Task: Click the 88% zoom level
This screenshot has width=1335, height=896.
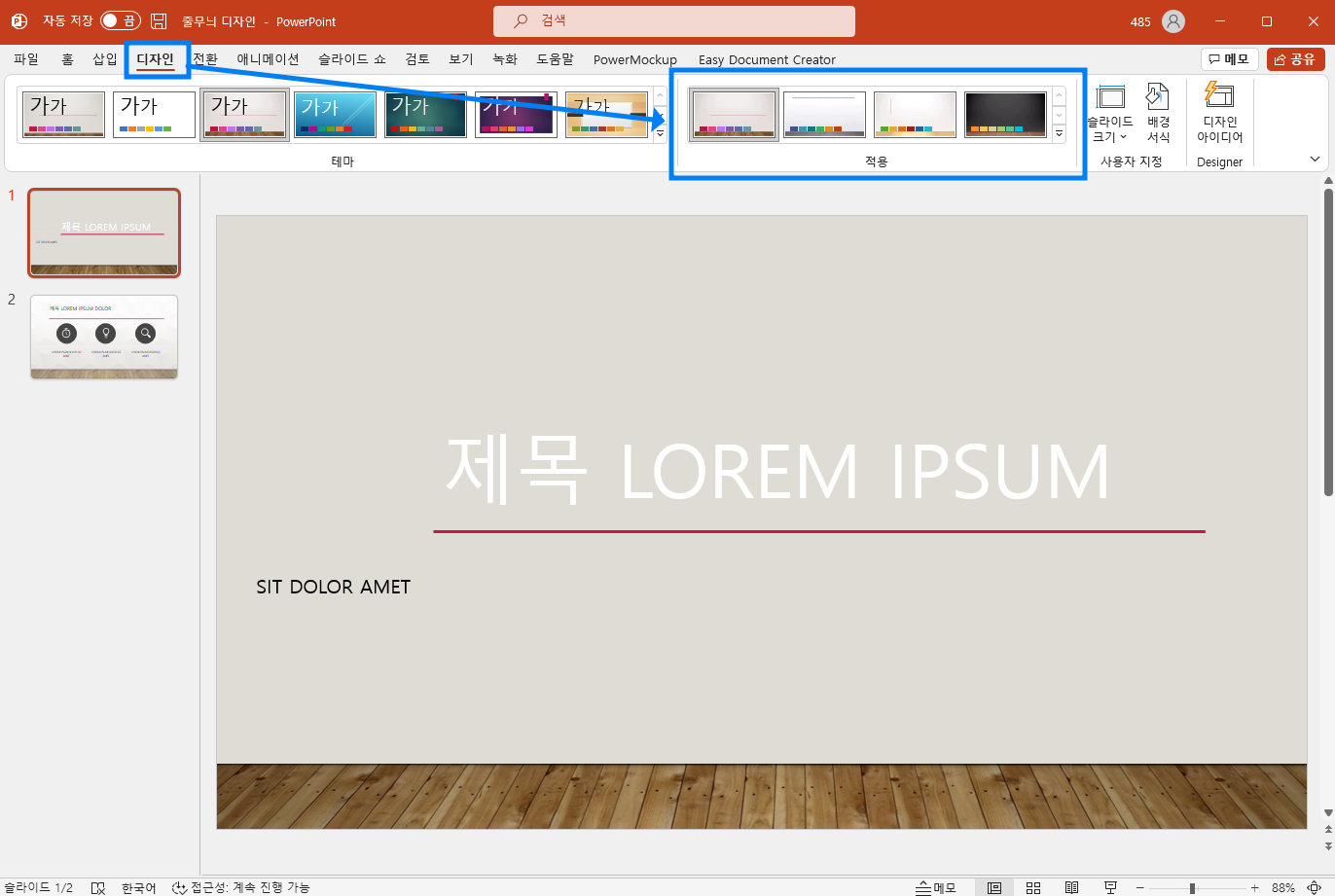Action: (1282, 887)
